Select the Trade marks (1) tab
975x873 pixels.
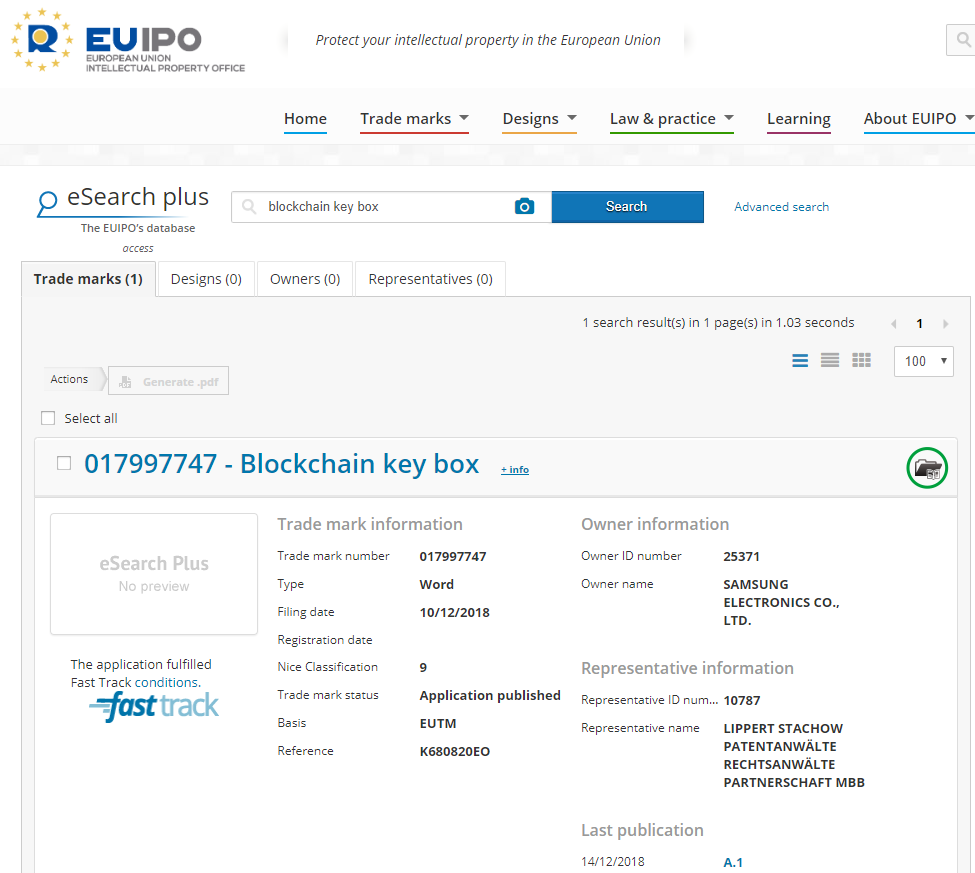tap(88, 279)
